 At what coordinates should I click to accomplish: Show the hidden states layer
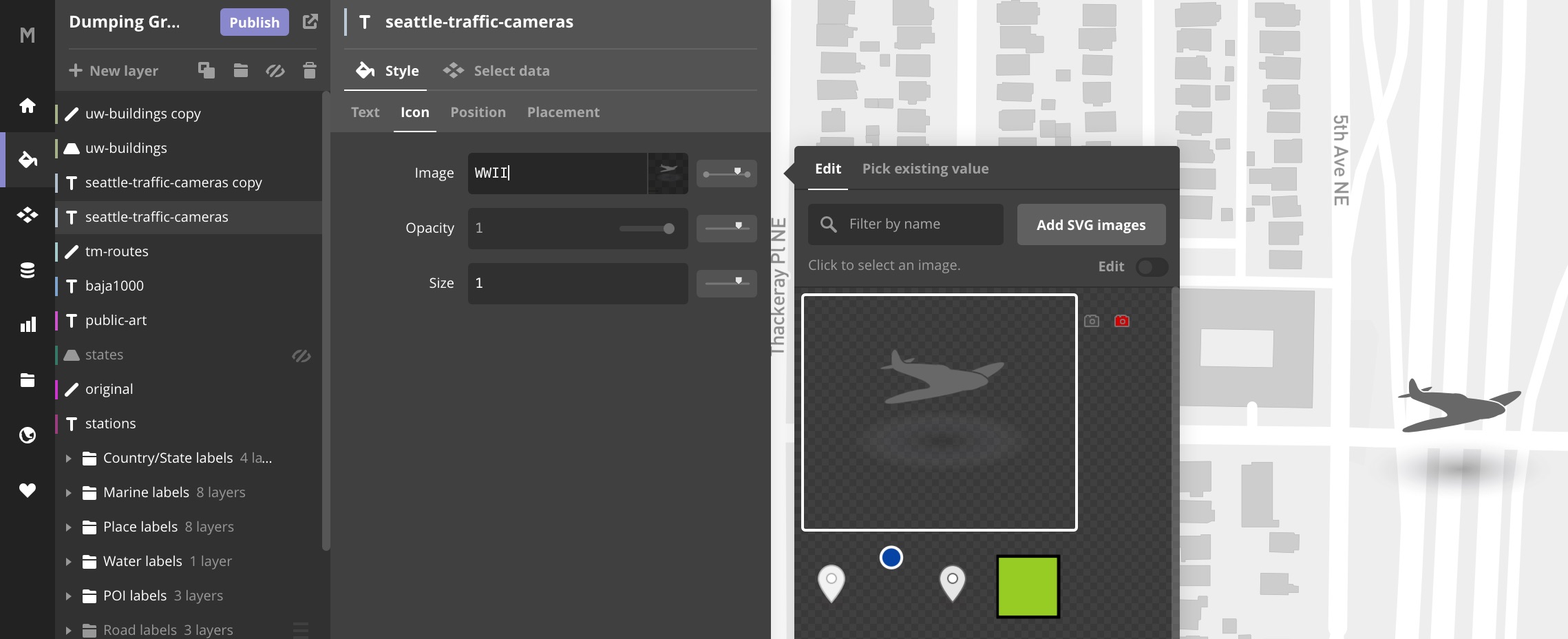pyautogui.click(x=301, y=355)
